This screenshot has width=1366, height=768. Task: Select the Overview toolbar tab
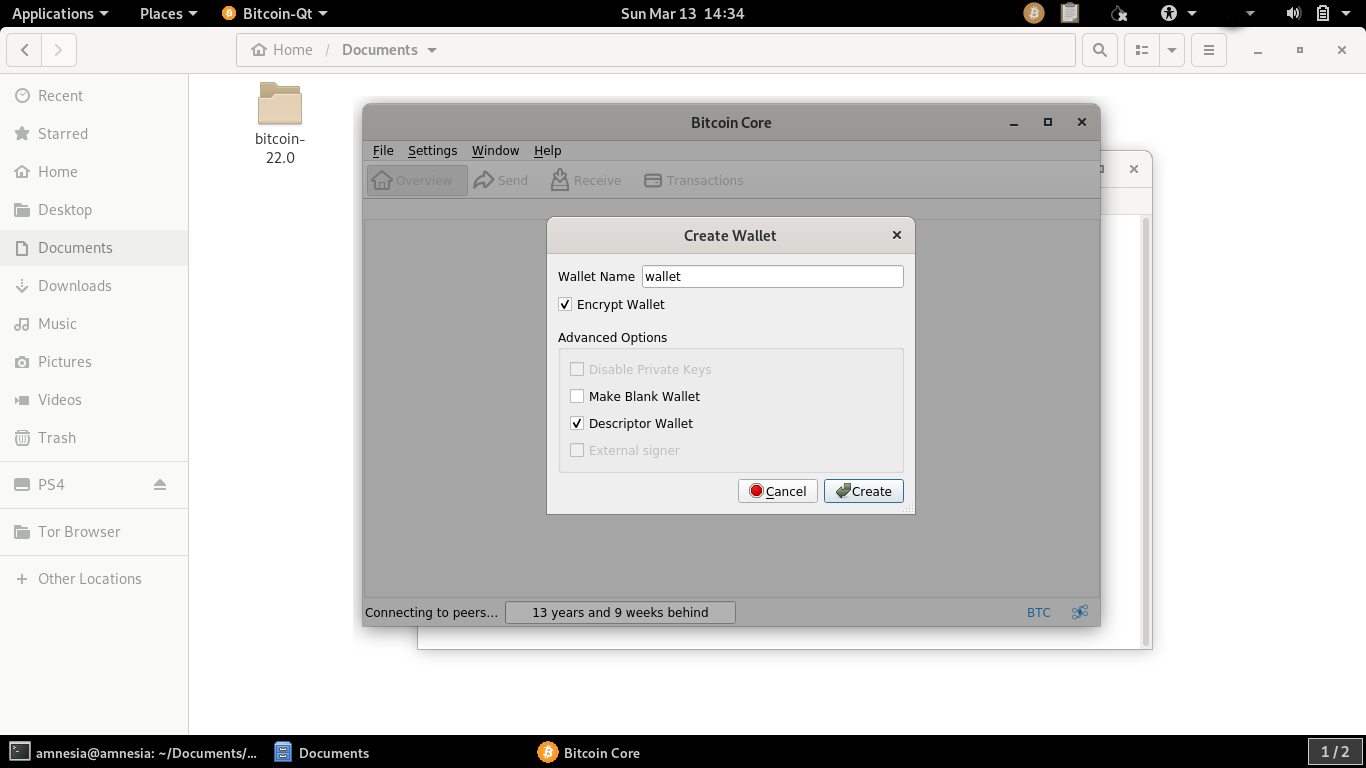coord(416,180)
